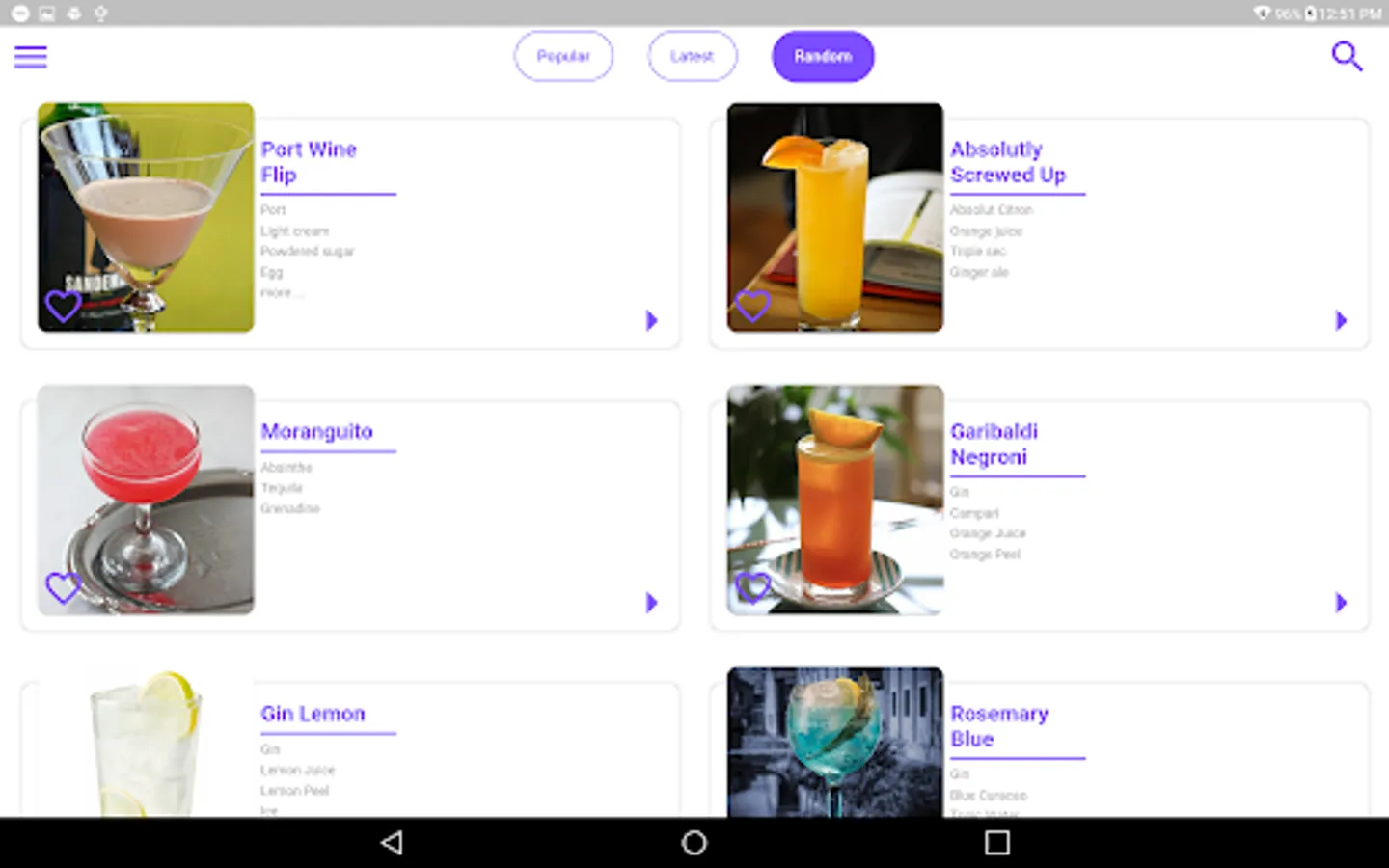The height and width of the screenshot is (868, 1389).
Task: Favorite the Absolutly Screwed Up cocktail
Action: (753, 306)
